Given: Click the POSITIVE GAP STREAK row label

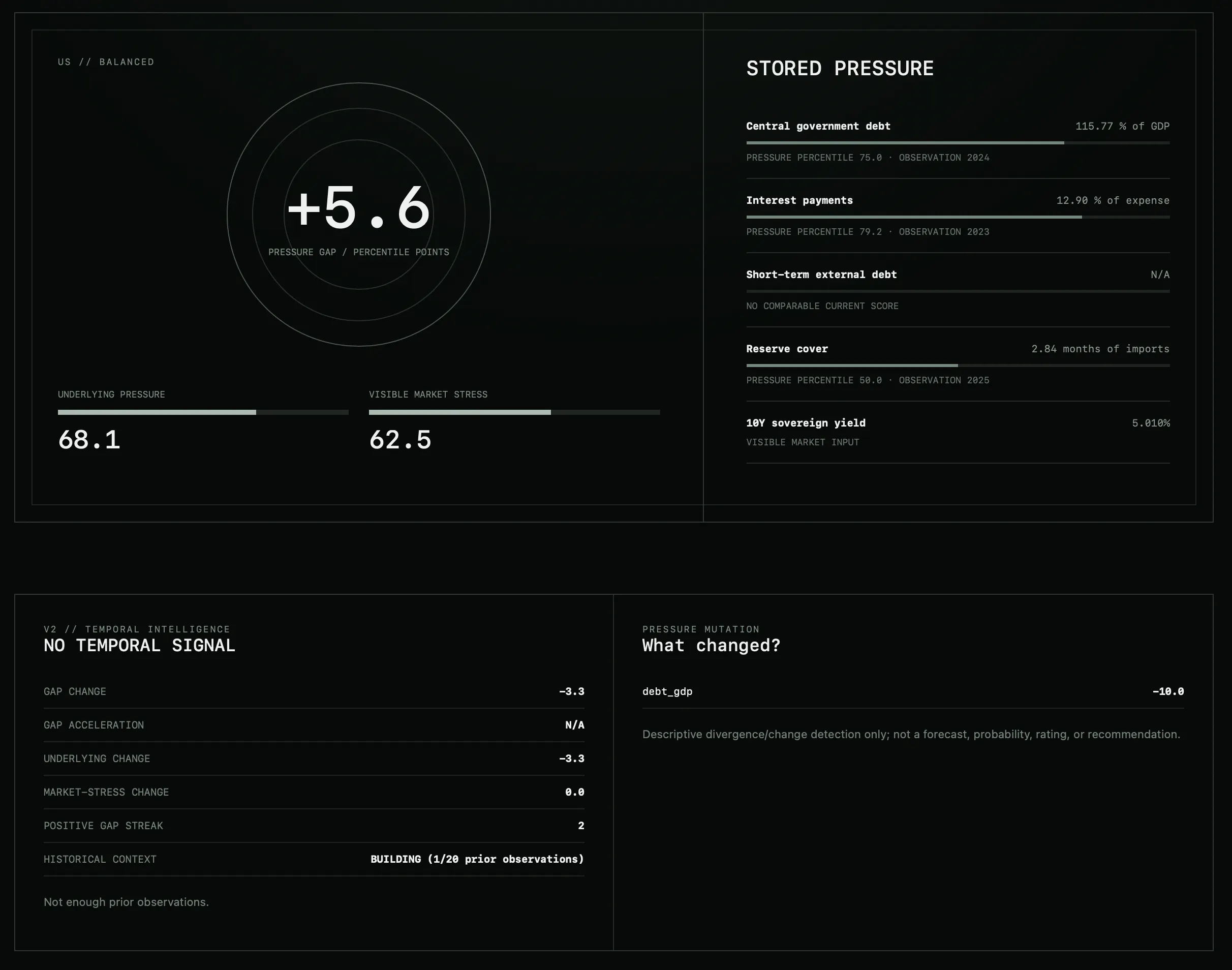Looking at the screenshot, I should pos(103,826).
